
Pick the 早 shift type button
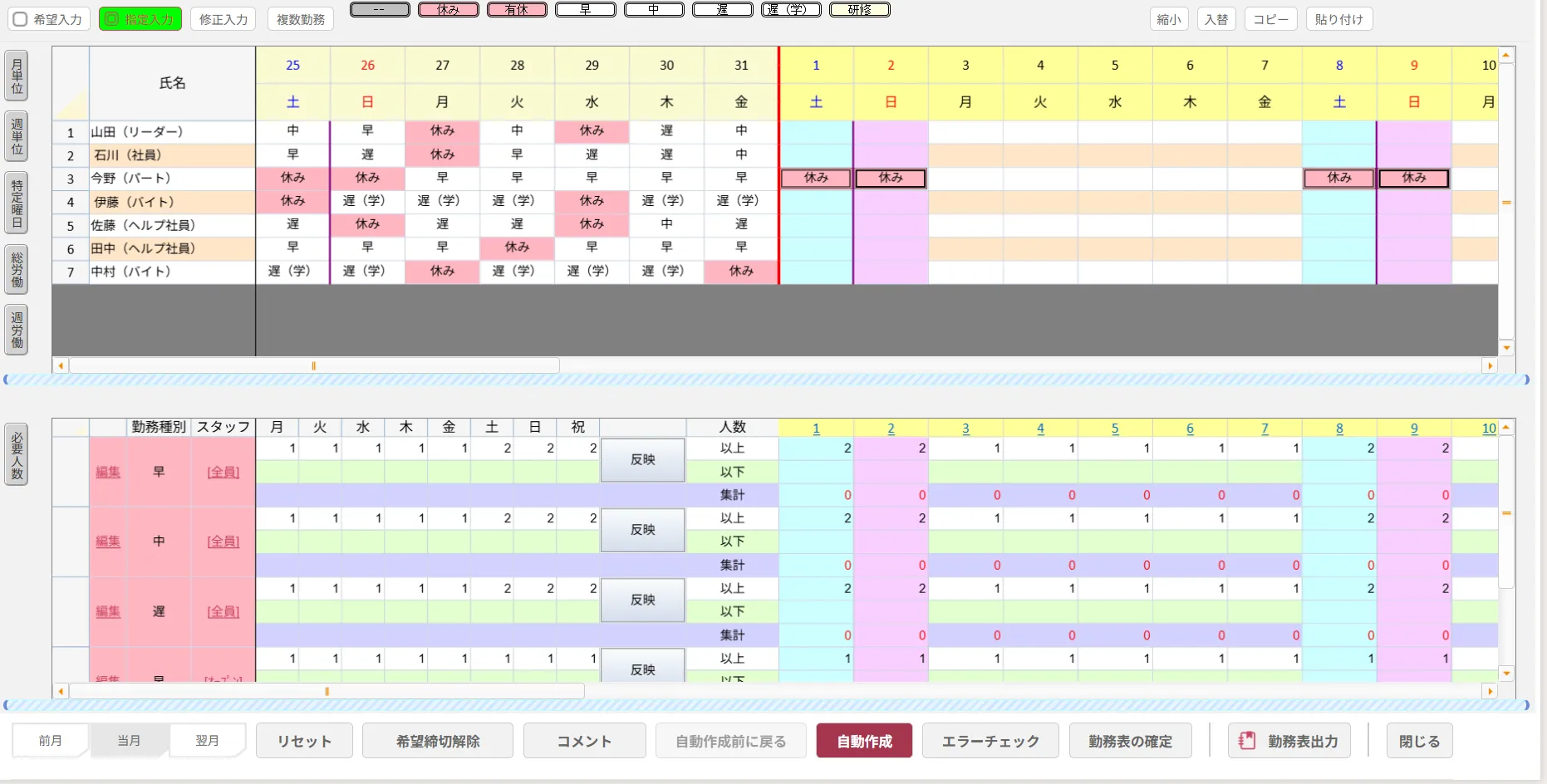click(586, 10)
